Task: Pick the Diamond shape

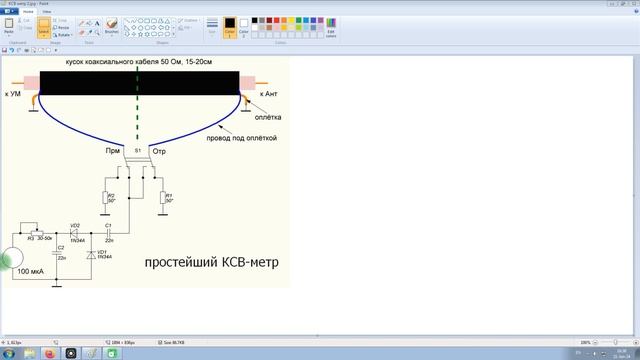Action: coord(133,27)
